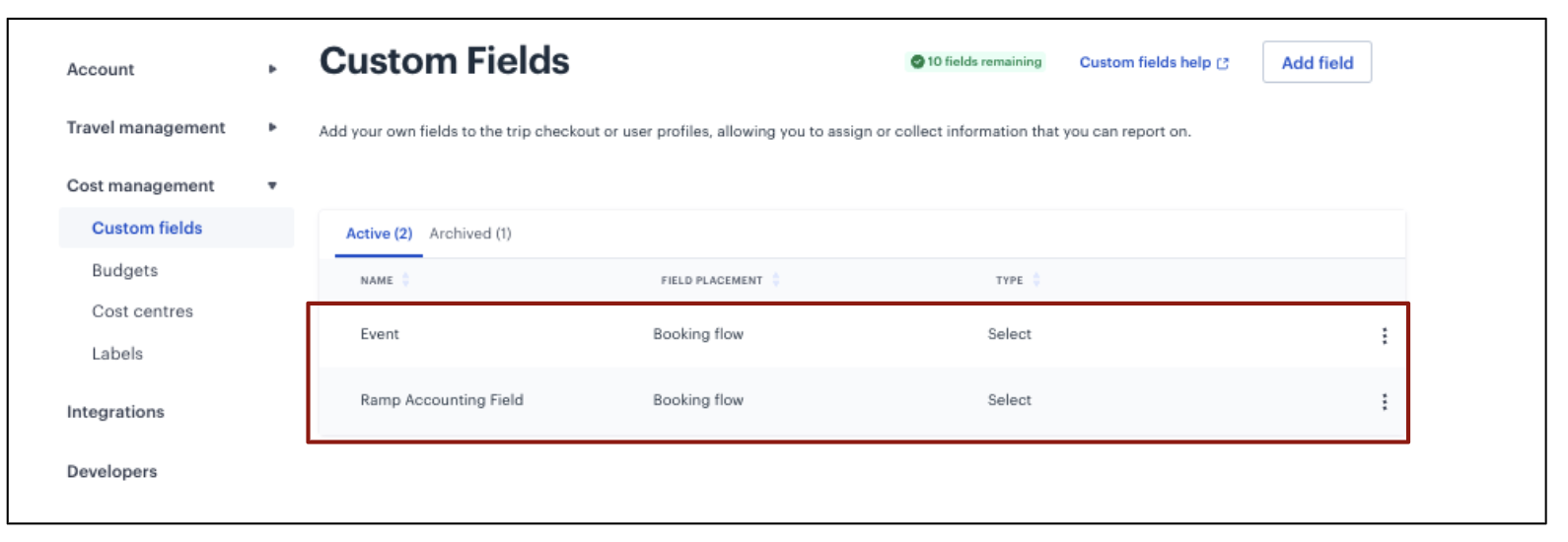Expand the Account section arrow
Image resolution: width=1568 pixels, height=542 pixels.
click(272, 69)
